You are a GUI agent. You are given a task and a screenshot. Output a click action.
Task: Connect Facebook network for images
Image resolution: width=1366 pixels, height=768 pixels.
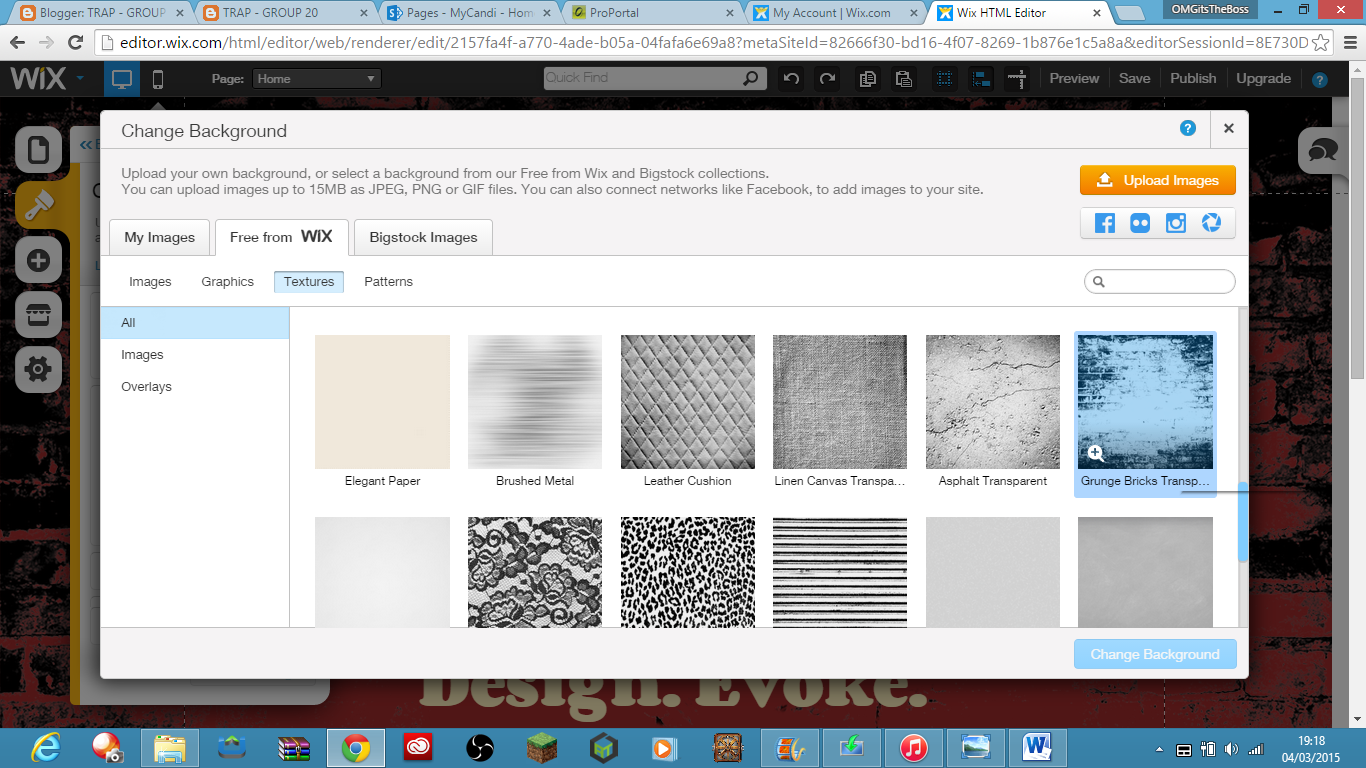click(x=1104, y=223)
